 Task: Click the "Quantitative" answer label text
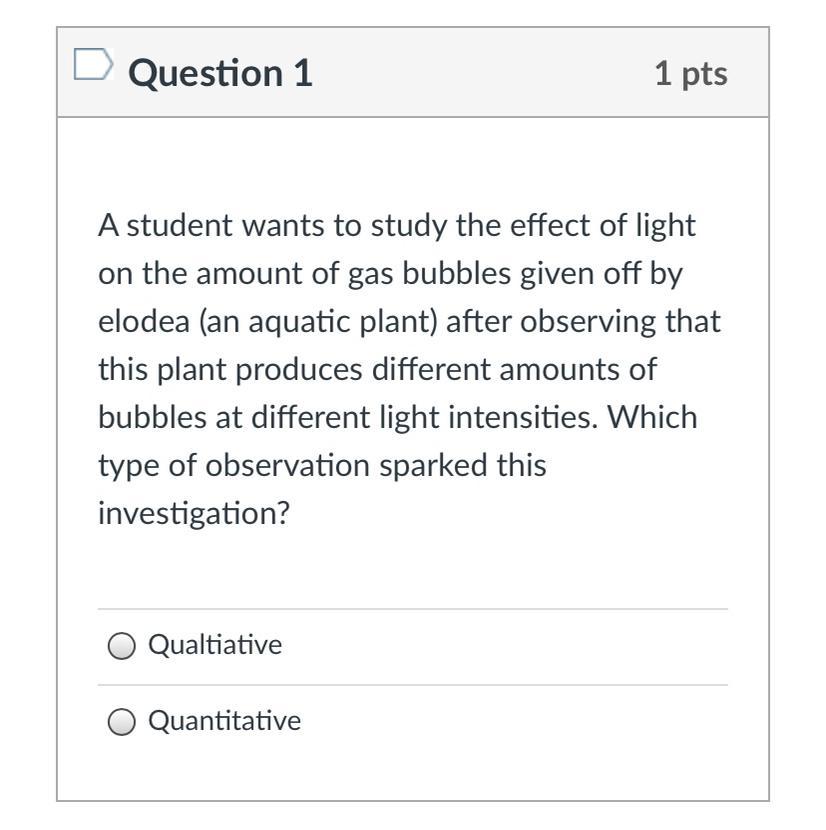(x=224, y=721)
